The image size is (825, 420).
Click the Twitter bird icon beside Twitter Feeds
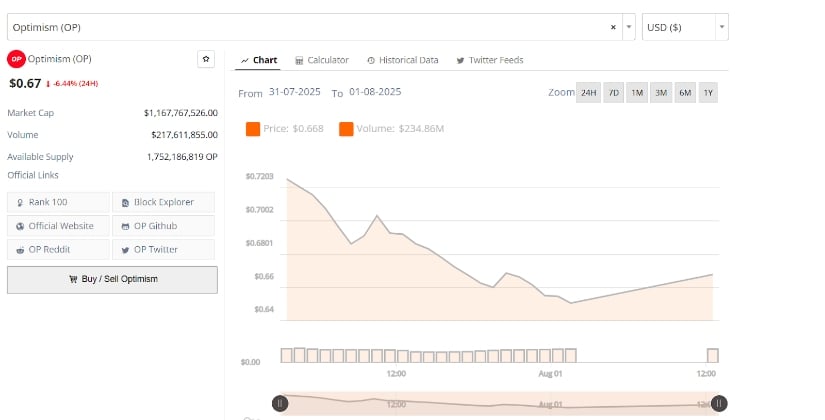460,61
